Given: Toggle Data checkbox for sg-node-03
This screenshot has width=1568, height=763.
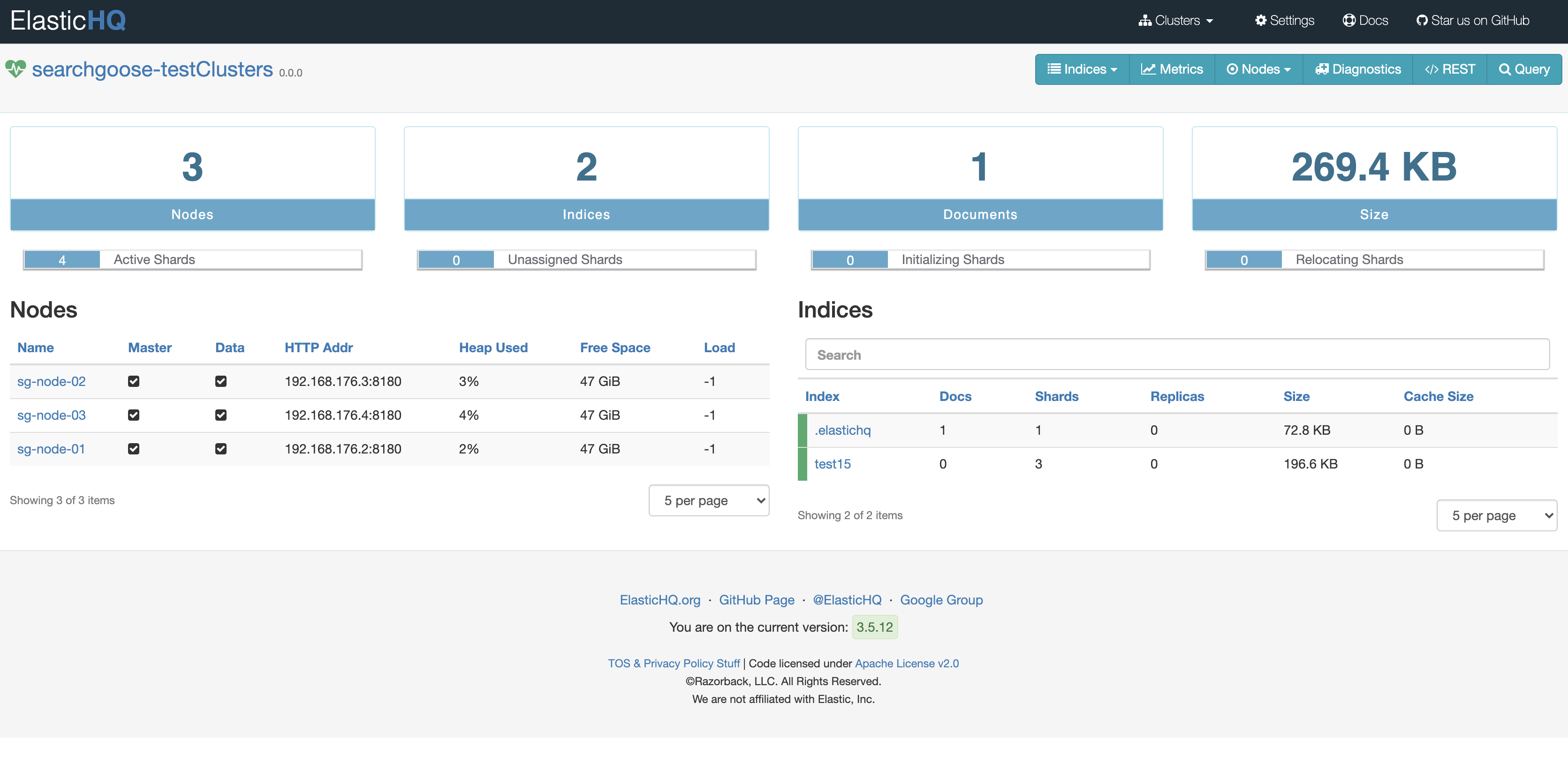Looking at the screenshot, I should [x=221, y=415].
